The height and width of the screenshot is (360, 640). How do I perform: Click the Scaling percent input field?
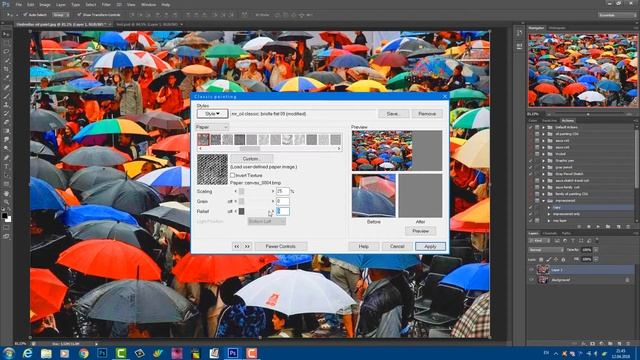point(282,191)
